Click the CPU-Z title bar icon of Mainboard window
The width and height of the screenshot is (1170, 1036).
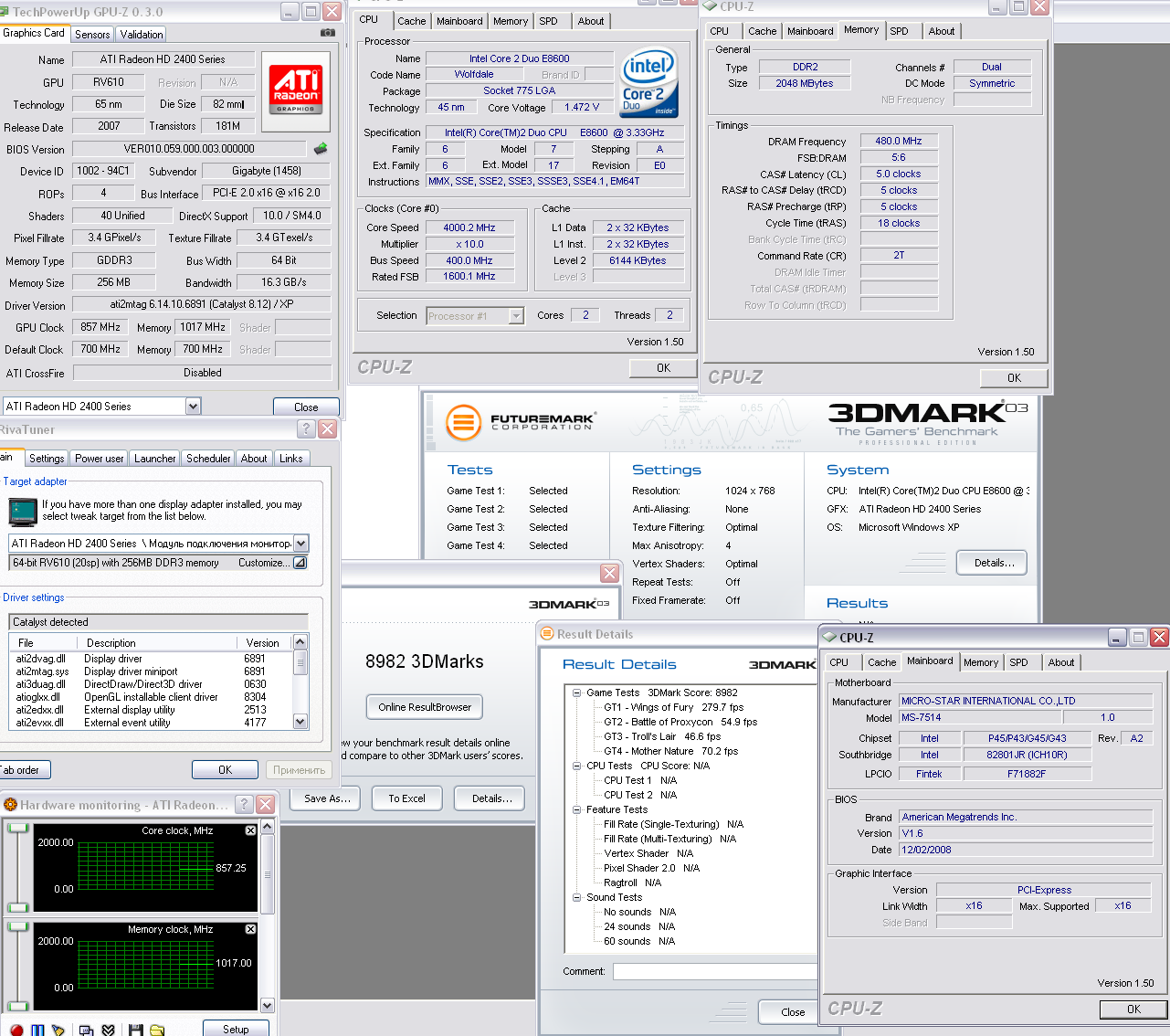pos(829,637)
